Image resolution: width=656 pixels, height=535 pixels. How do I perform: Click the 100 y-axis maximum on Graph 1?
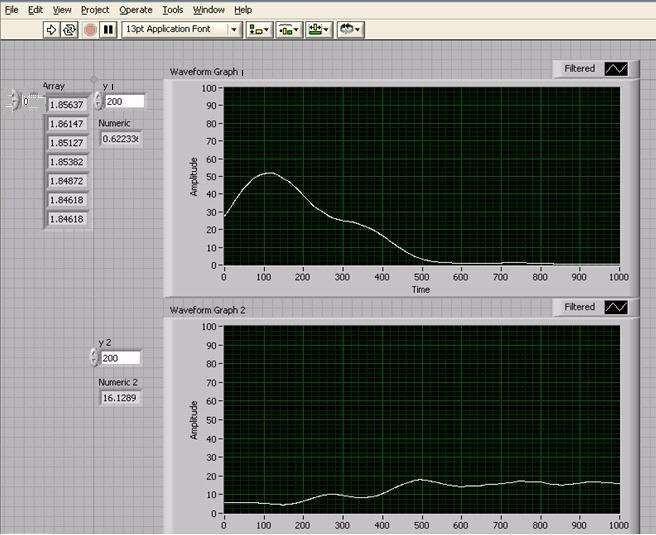209,88
